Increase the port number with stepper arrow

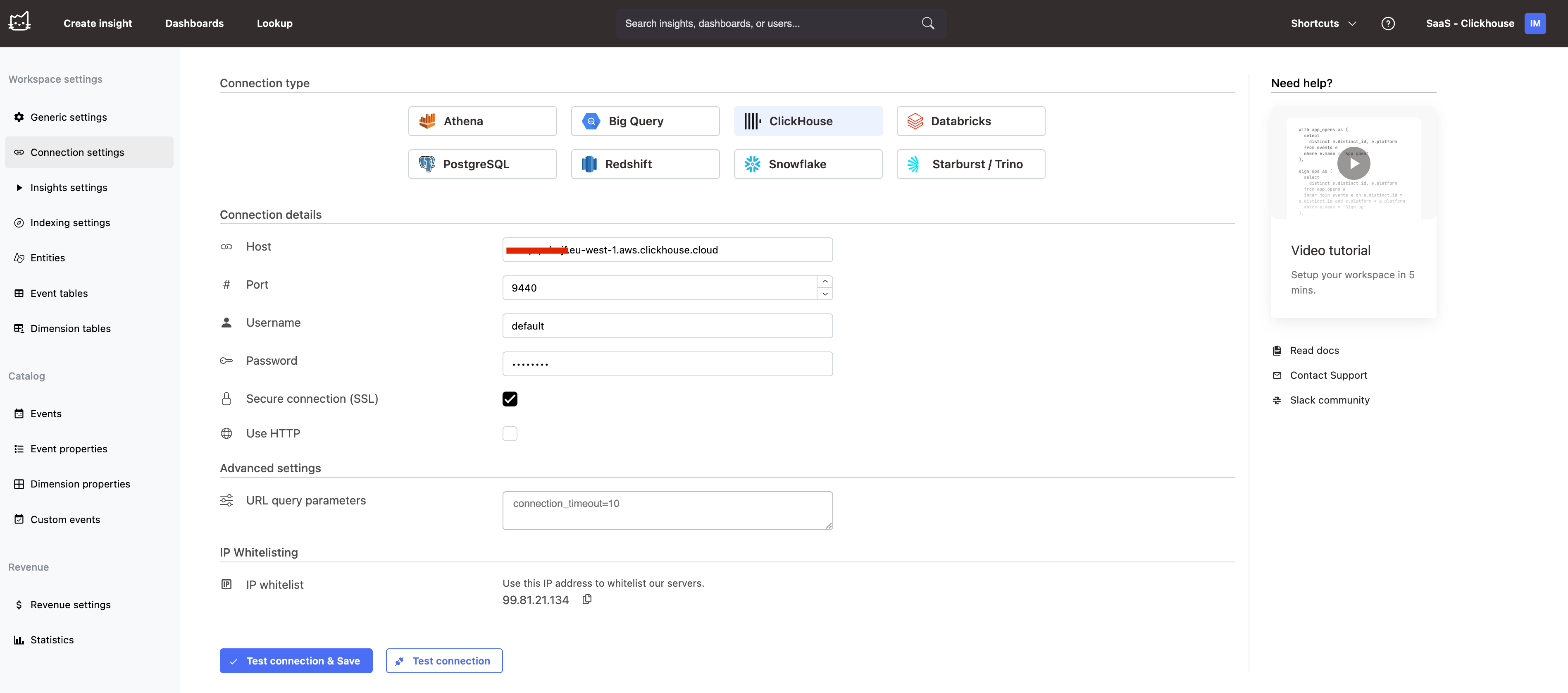tap(825, 281)
